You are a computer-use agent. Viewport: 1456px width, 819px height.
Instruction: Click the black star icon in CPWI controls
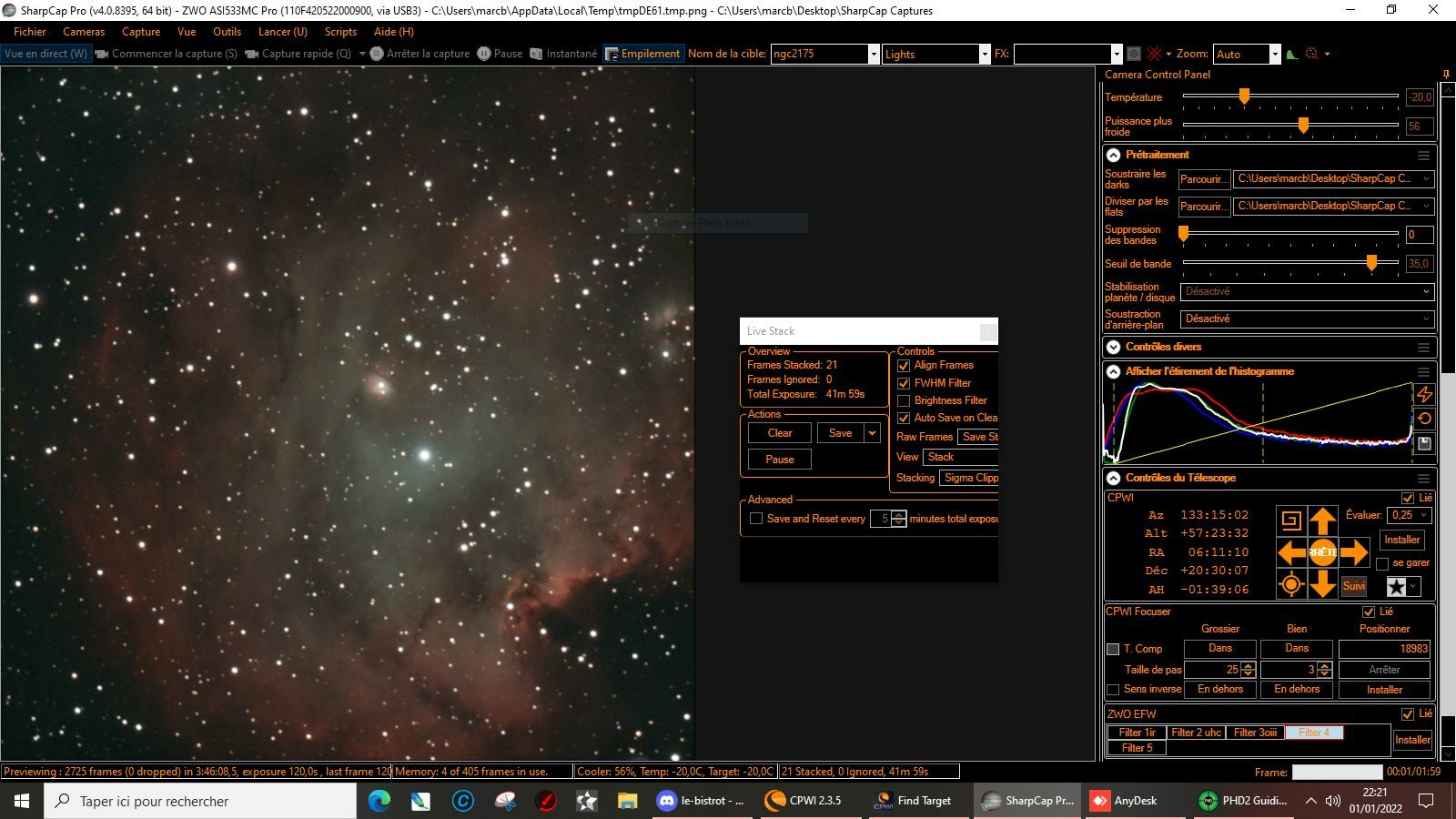click(1397, 586)
